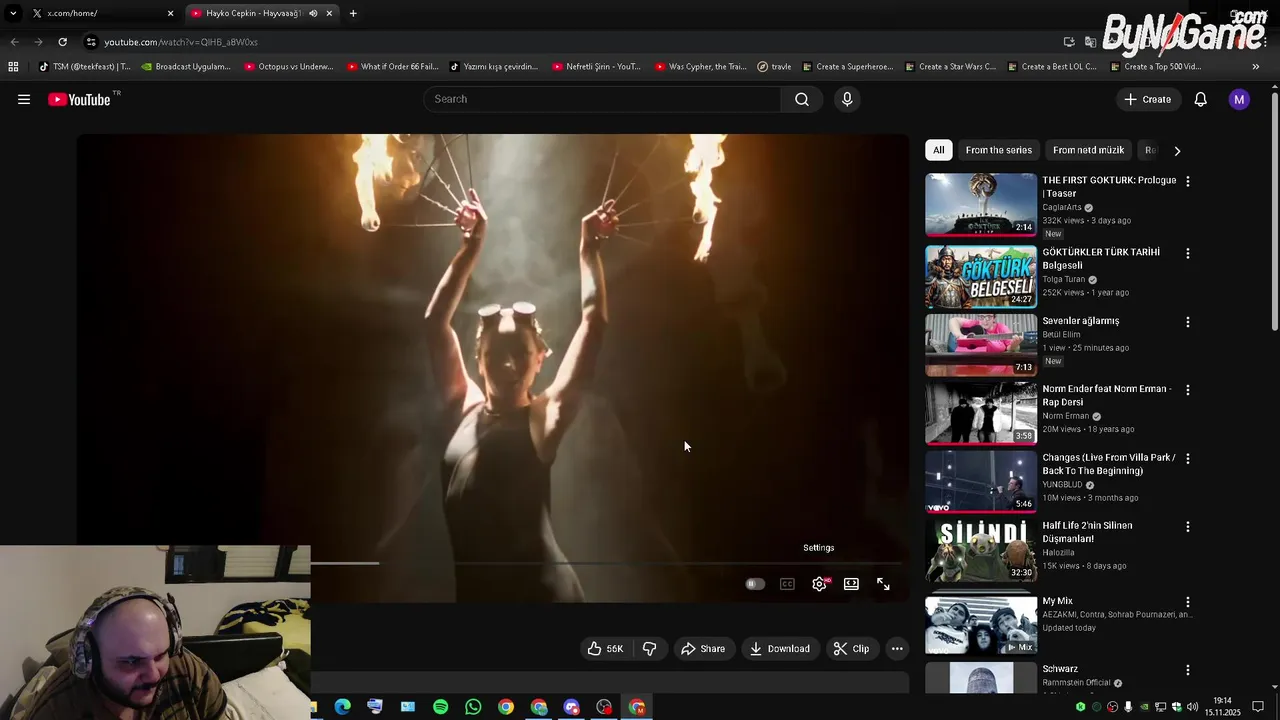The width and height of the screenshot is (1280, 720).
Task: Toggle closed captions in the player
Action: (x=787, y=584)
